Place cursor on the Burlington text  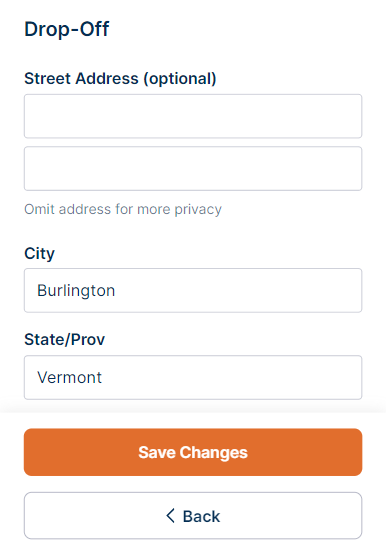click(x=76, y=291)
